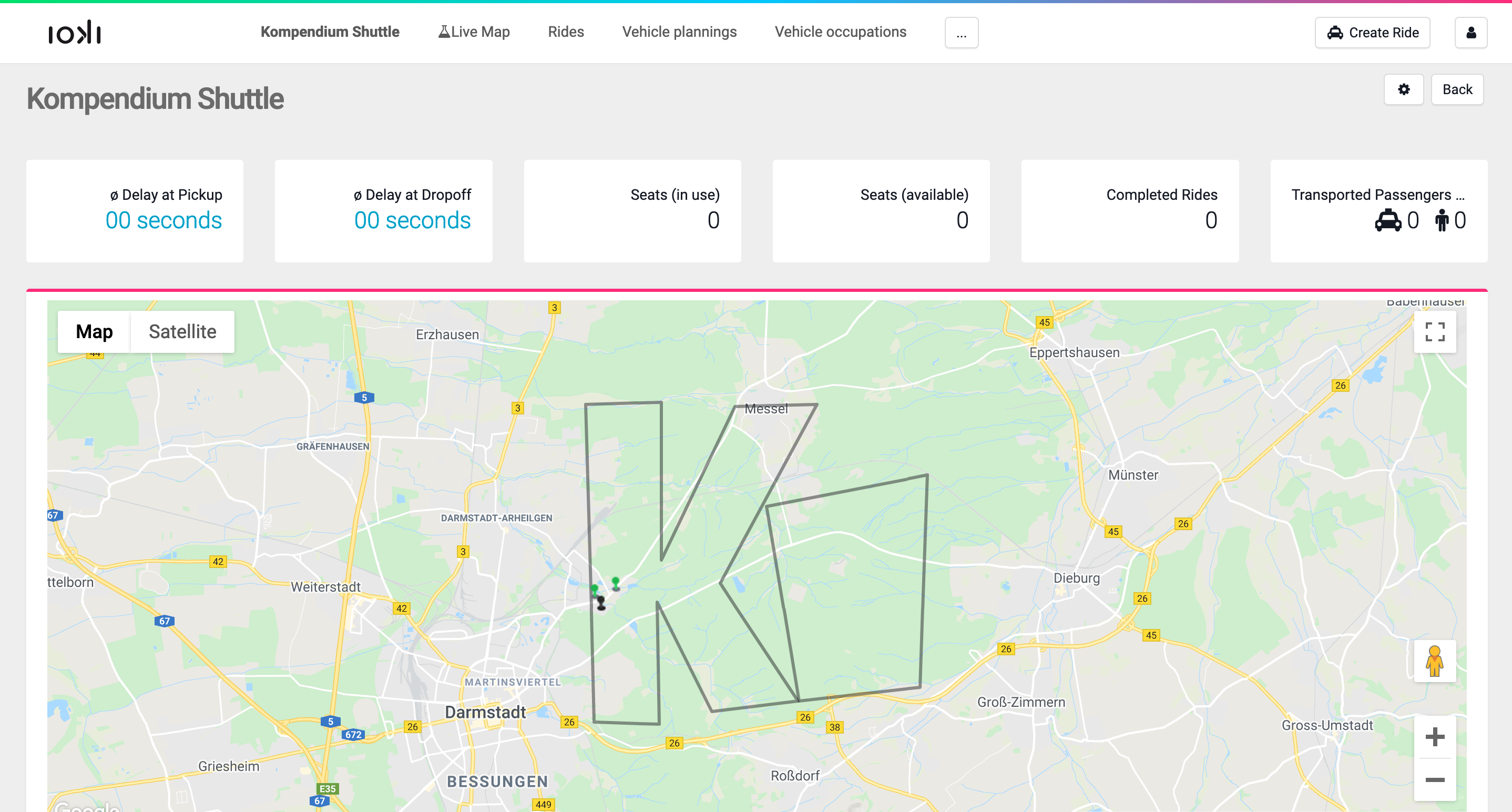Zoom in on the map
This screenshot has width=1512, height=812.
coord(1435,737)
